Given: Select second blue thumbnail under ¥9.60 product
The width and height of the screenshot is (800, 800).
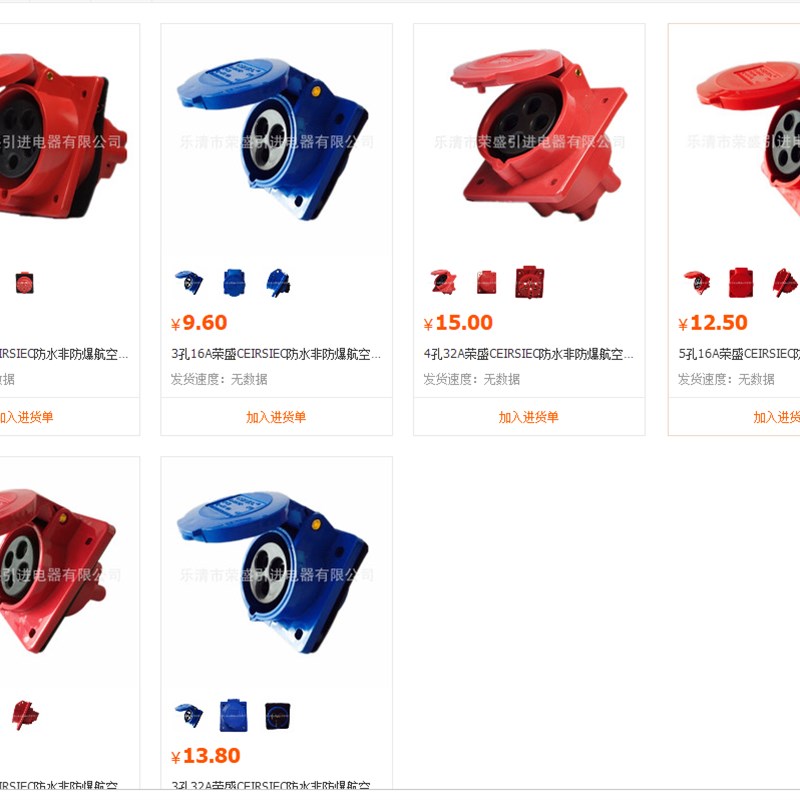Looking at the screenshot, I should (234, 282).
